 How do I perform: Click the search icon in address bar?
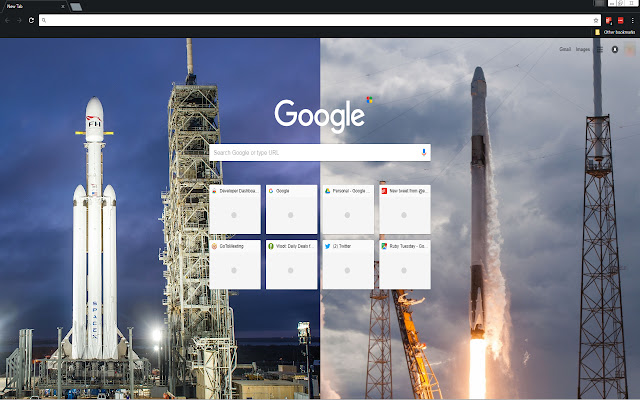[44, 20]
